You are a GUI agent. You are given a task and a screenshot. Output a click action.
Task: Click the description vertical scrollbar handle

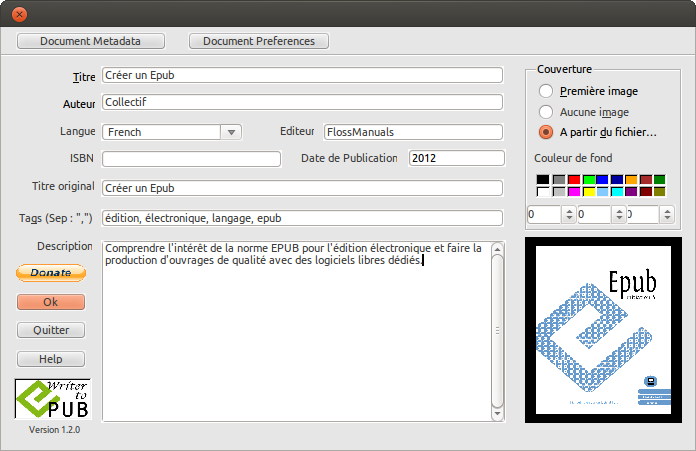click(x=497, y=331)
